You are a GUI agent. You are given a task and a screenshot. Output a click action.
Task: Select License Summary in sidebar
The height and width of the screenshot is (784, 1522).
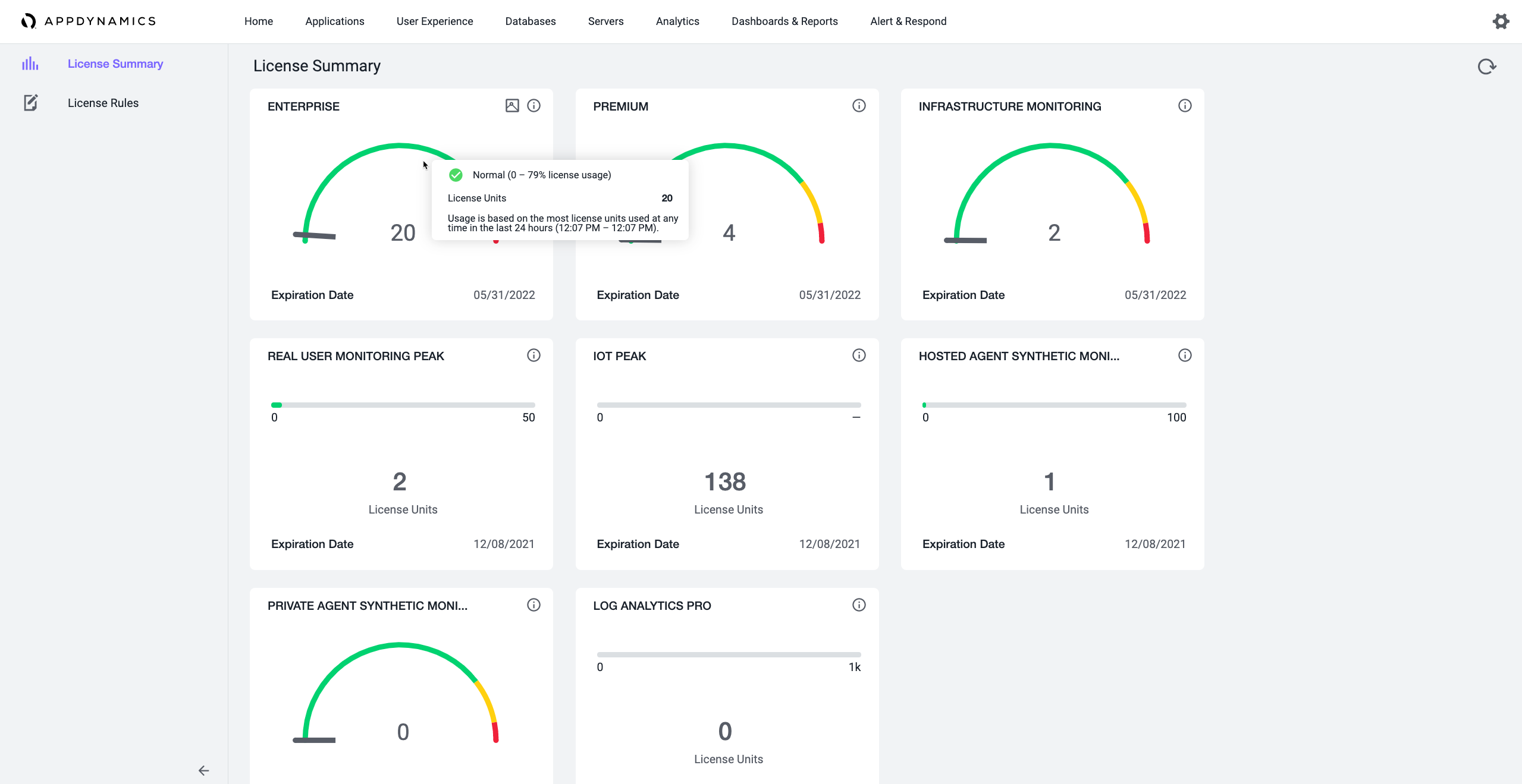point(115,64)
